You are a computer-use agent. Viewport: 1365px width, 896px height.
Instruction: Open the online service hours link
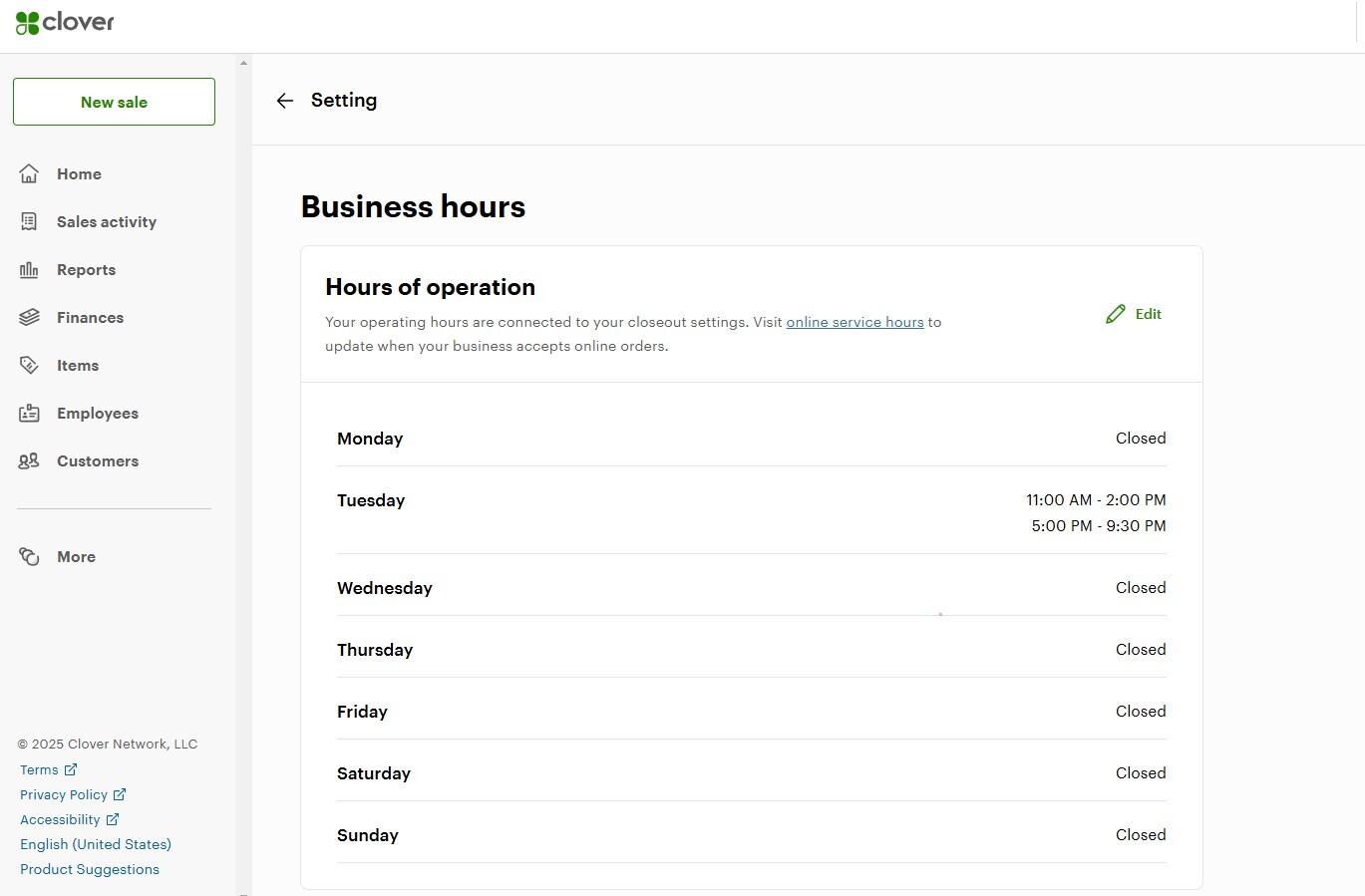pos(854,322)
